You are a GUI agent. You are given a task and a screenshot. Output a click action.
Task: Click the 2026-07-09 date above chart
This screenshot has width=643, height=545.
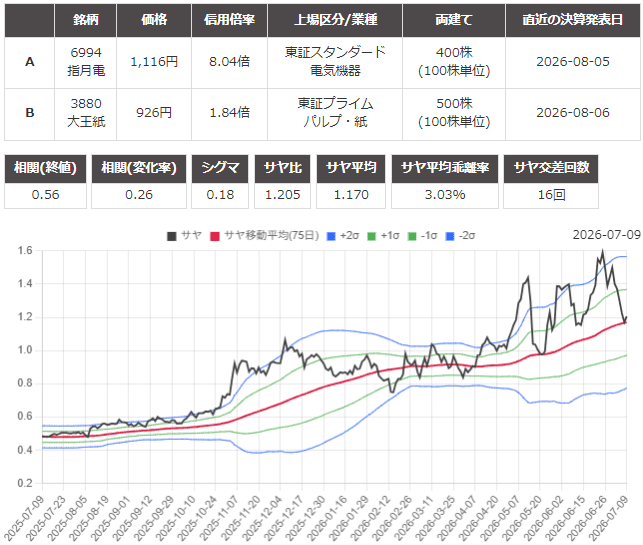tap(607, 235)
